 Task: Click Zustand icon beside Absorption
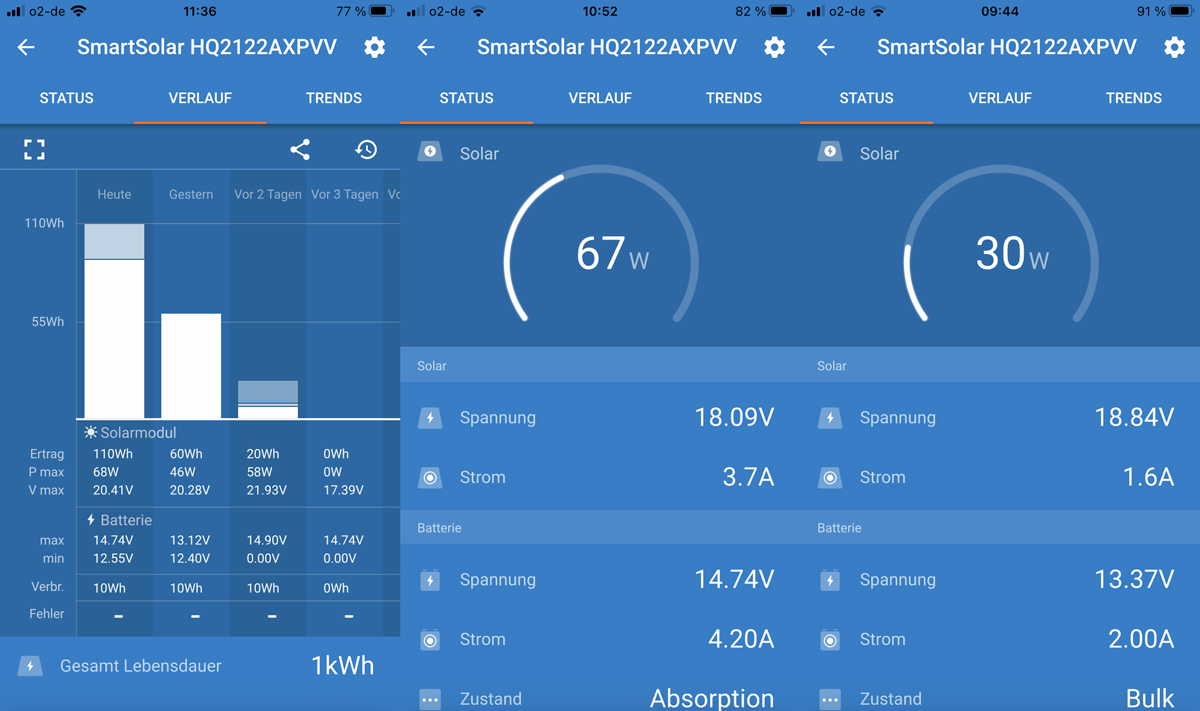[430, 699]
